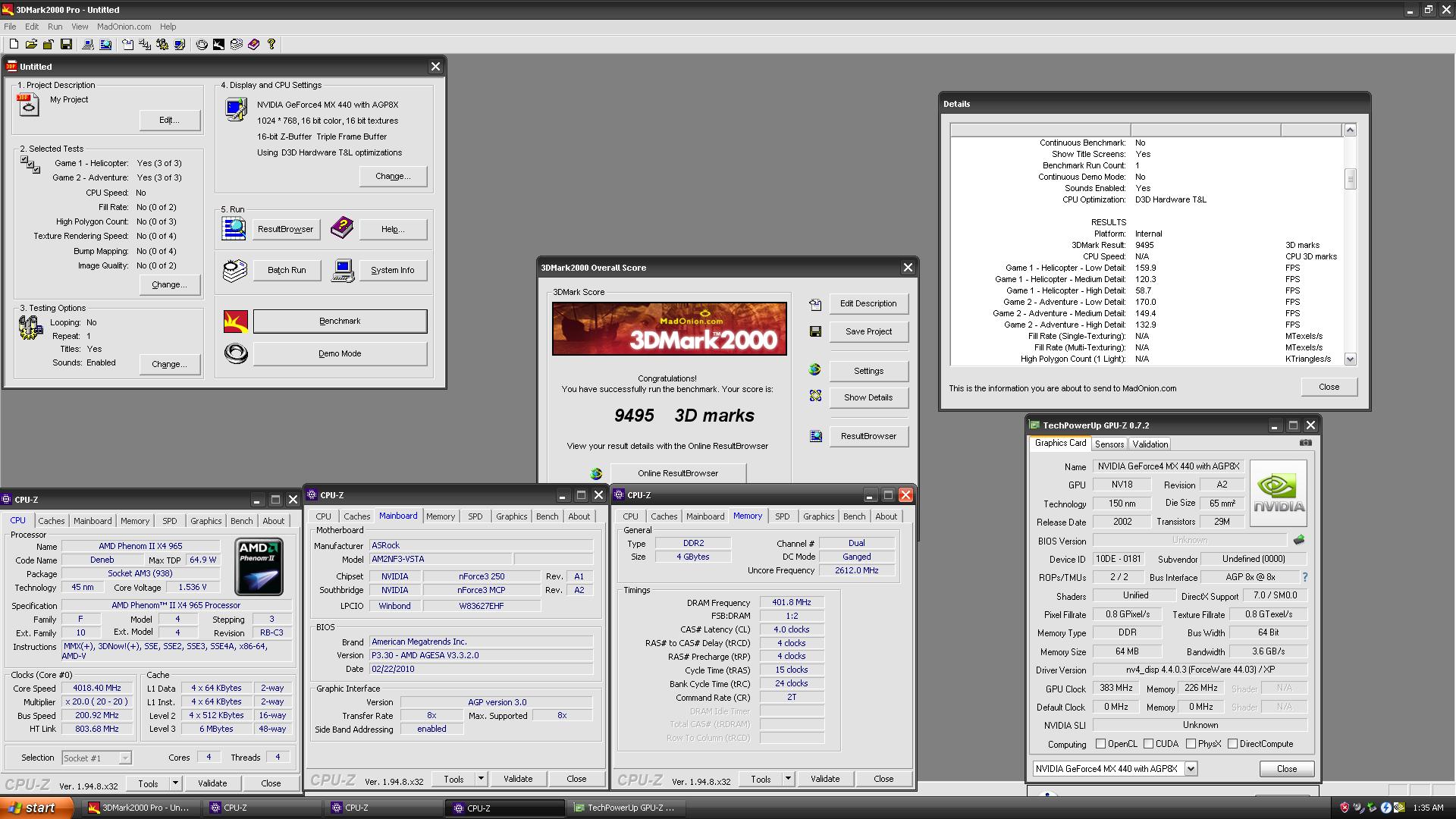
Task: Click the globe icon beside Online ResultBrowser
Action: point(596,473)
